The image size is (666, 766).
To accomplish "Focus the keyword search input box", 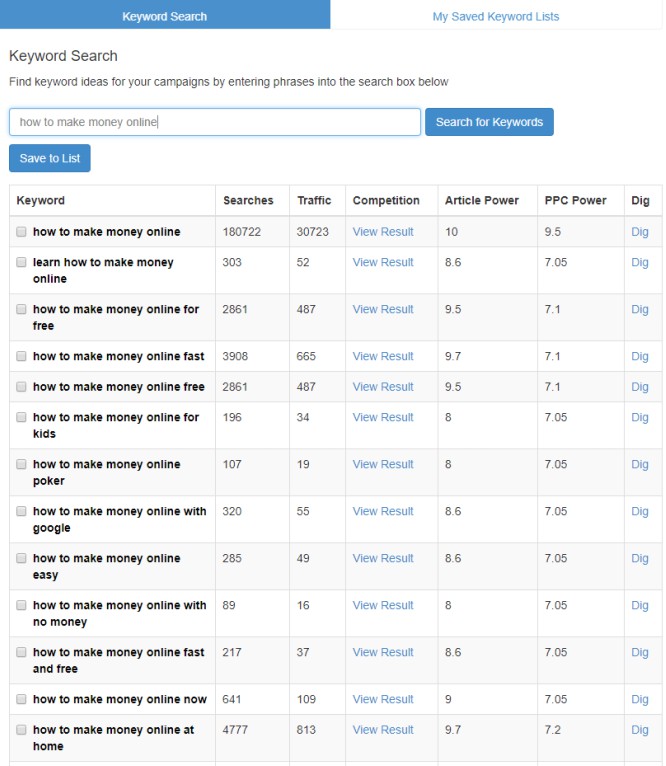I will point(215,122).
